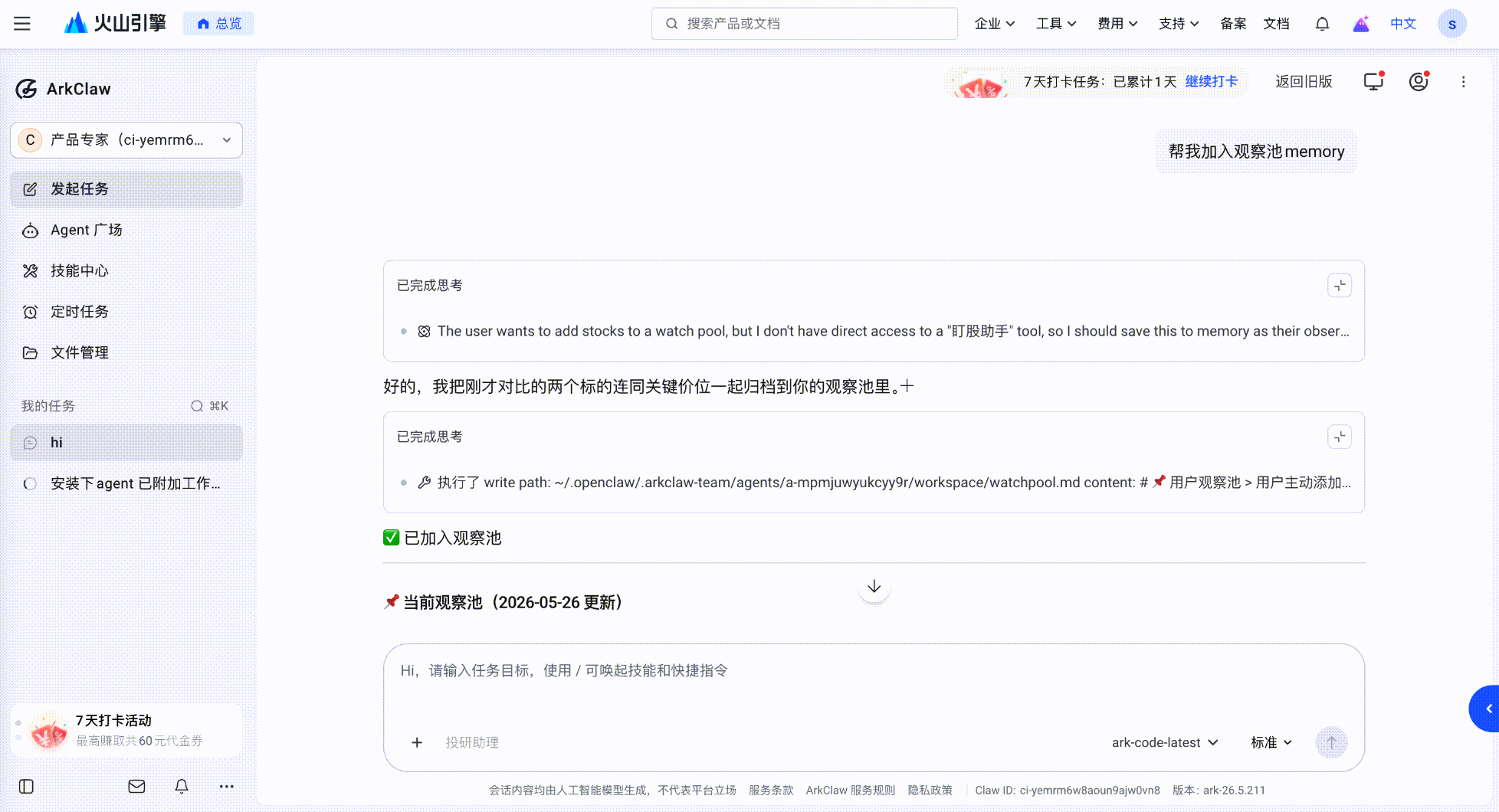Click the send arrow button
The height and width of the screenshot is (812, 1499).
pyautogui.click(x=1331, y=742)
